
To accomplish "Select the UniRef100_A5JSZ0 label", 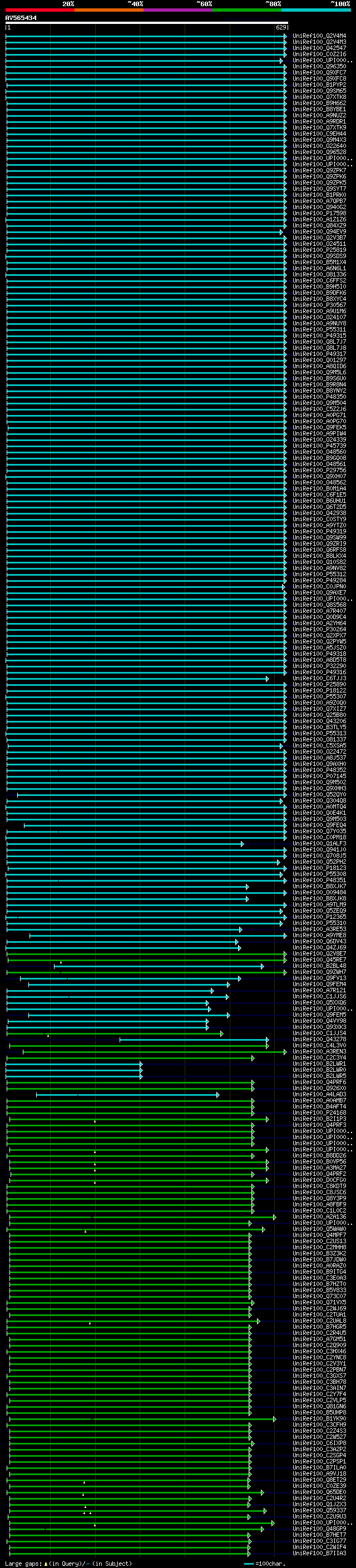I will (x=319, y=647).
